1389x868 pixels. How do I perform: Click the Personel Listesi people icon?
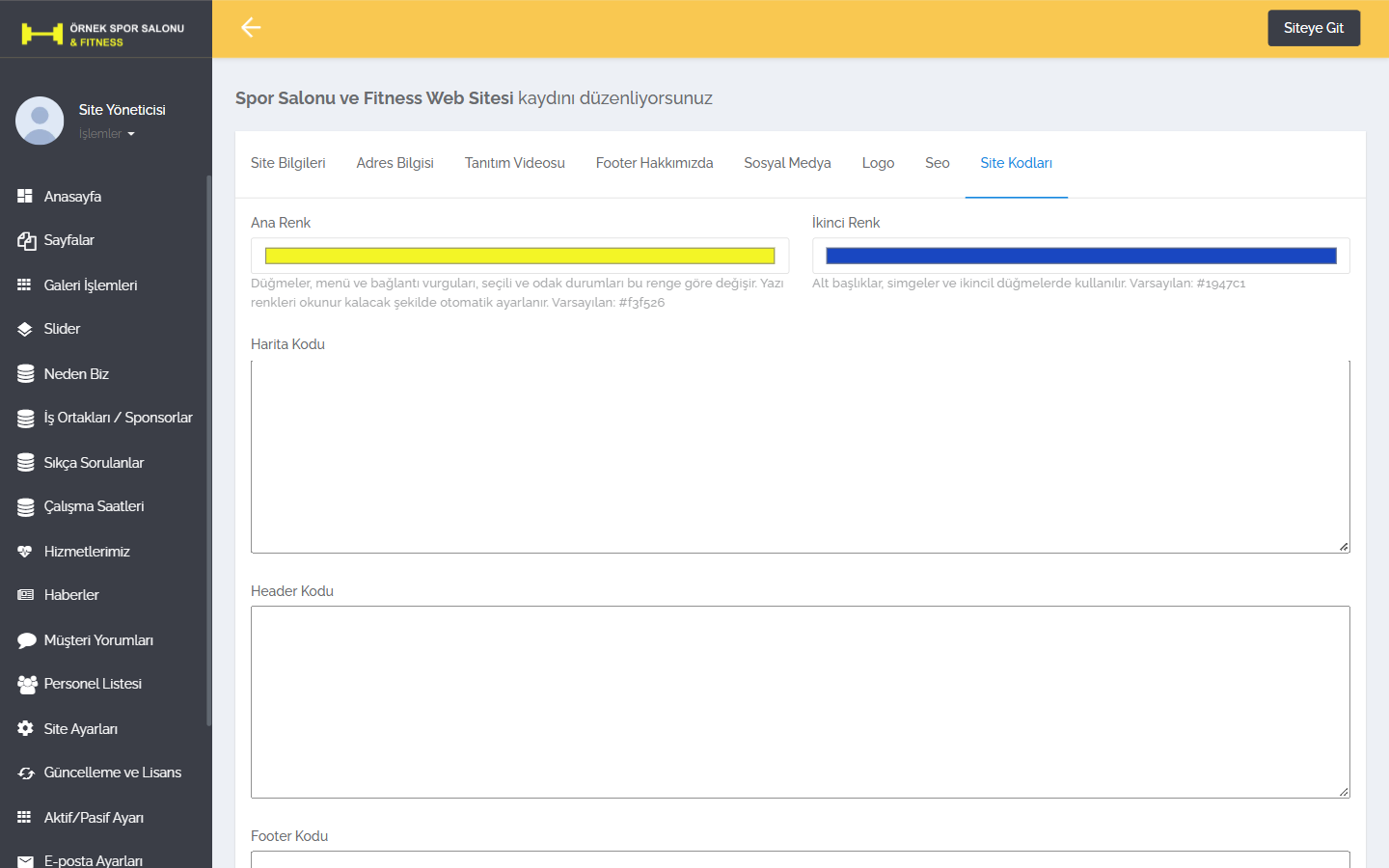27,684
